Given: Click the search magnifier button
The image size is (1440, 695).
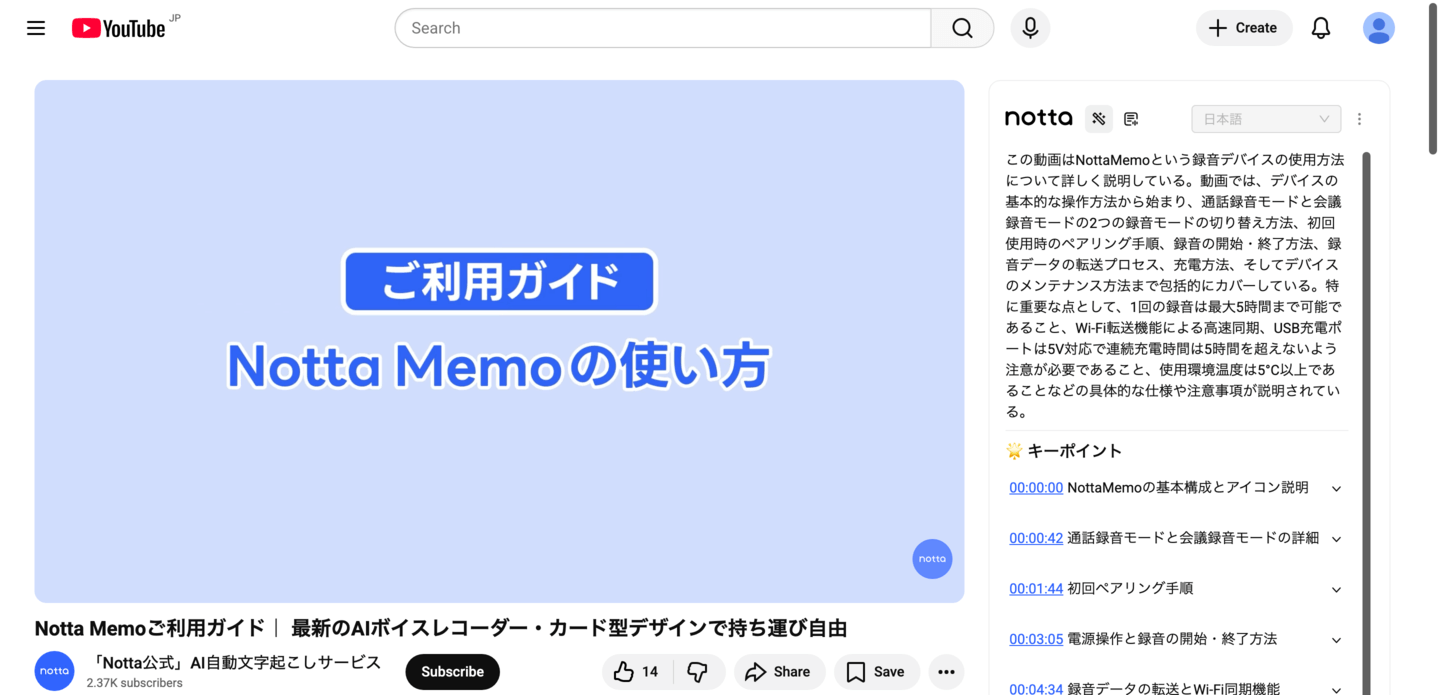Looking at the screenshot, I should [962, 28].
